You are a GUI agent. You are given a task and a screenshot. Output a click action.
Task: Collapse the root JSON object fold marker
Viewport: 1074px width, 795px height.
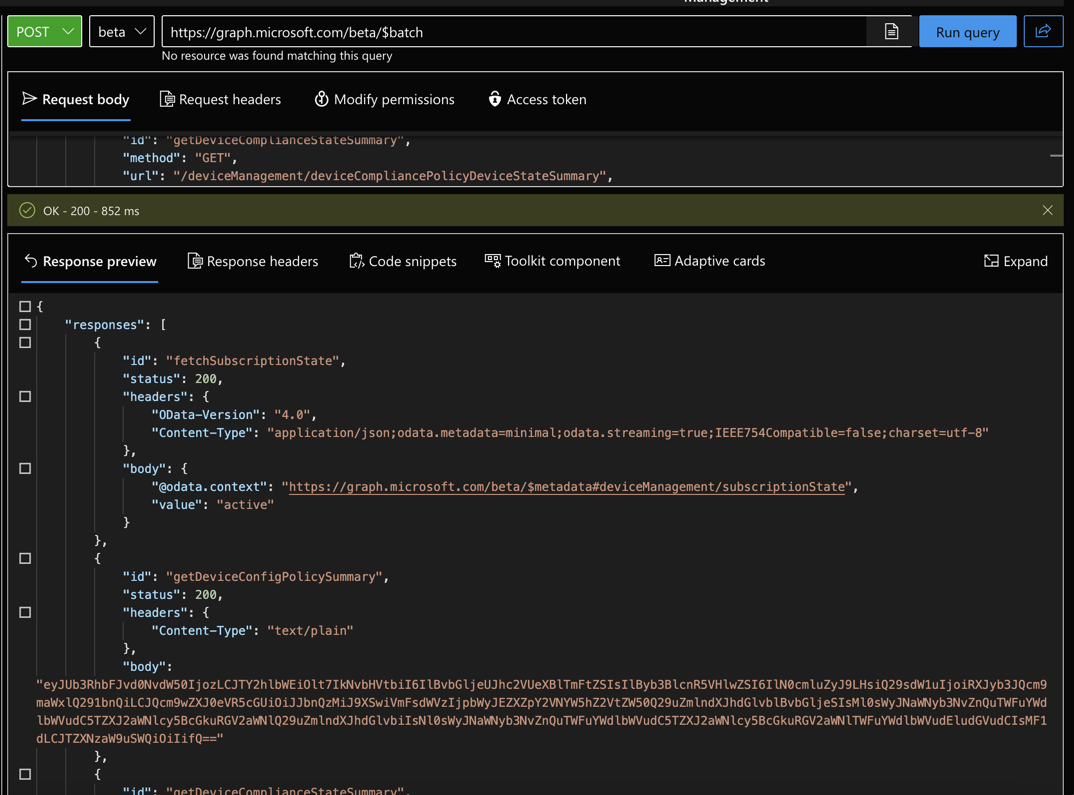[25, 307]
